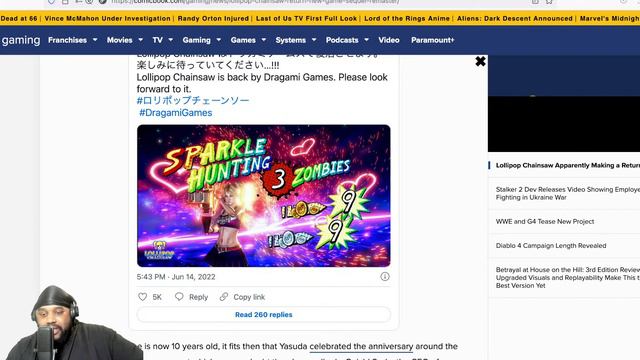640x360 pixels.
Task: Open Diablo 4 Campaign Length Revealed article
Action: tap(551, 246)
